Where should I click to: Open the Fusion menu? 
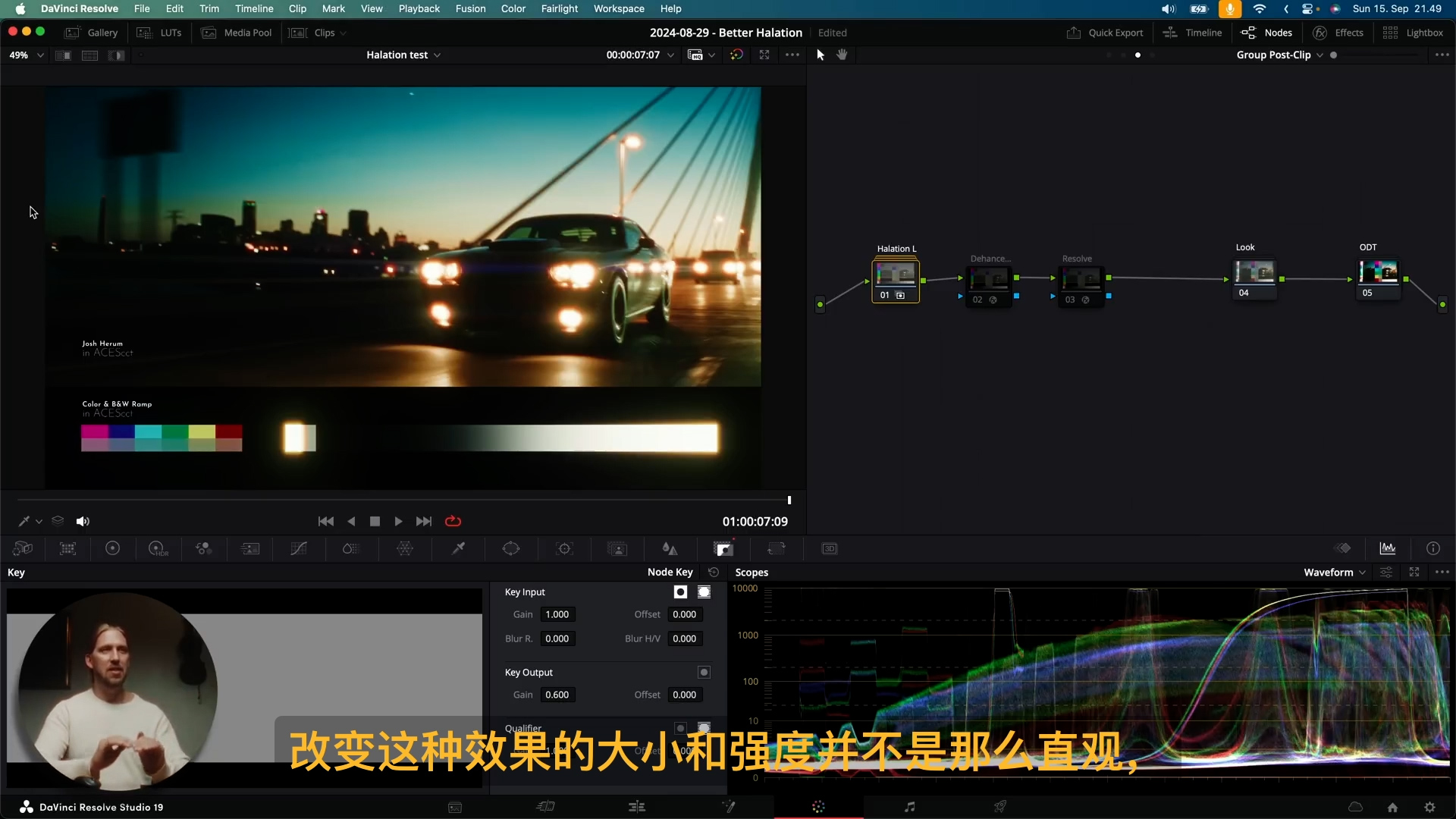470,9
